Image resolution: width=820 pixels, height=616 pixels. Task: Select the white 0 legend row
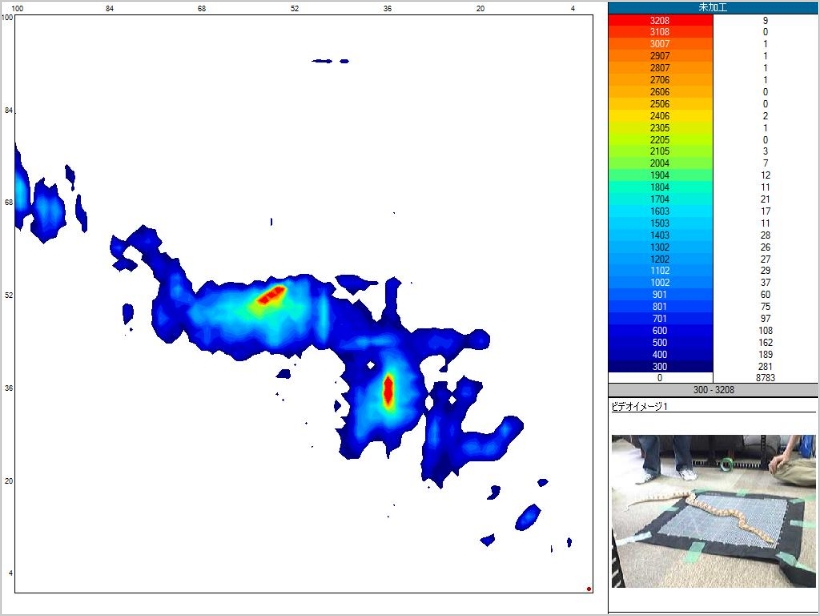pyautogui.click(x=660, y=378)
